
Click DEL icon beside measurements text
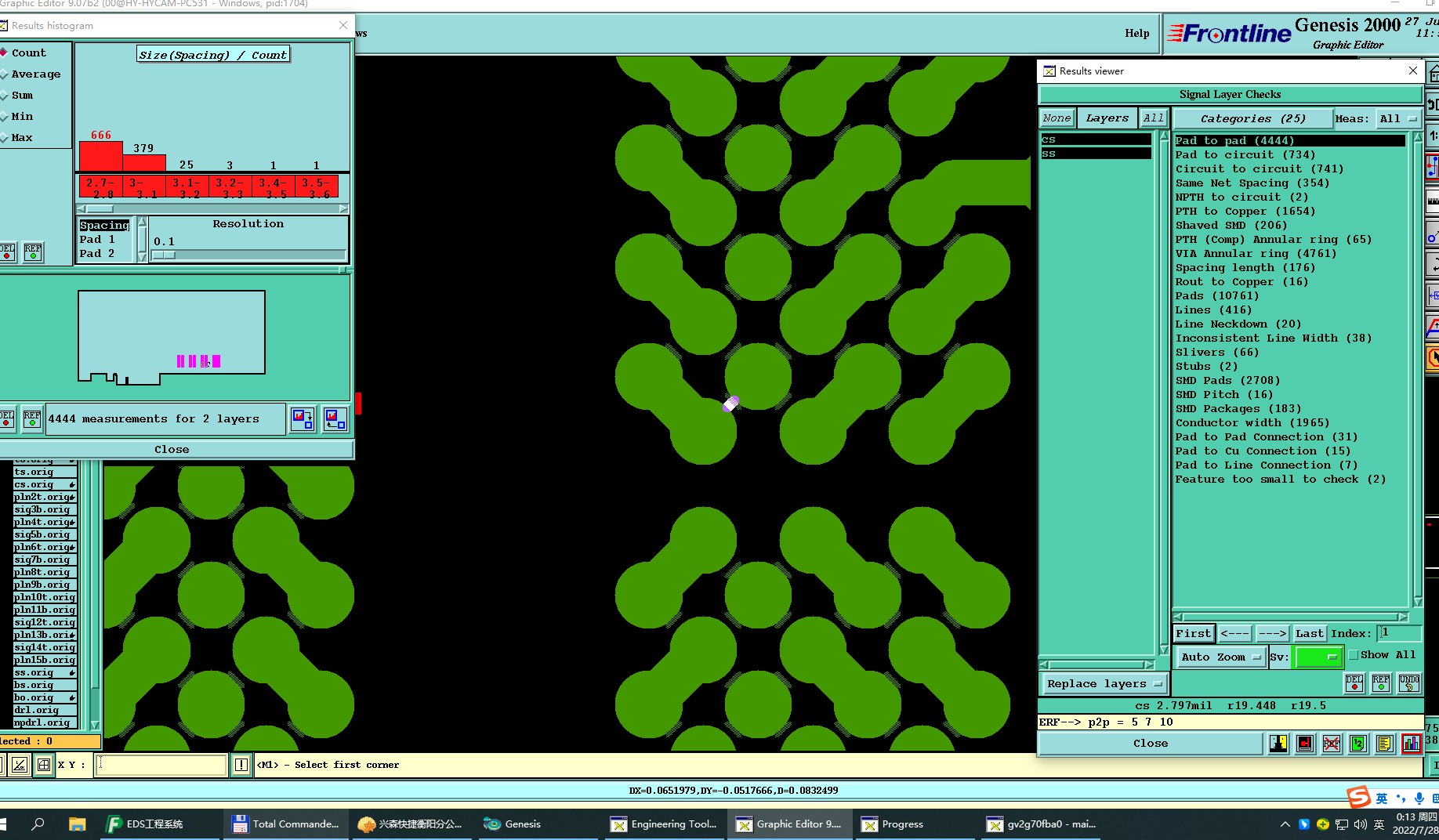[6, 418]
